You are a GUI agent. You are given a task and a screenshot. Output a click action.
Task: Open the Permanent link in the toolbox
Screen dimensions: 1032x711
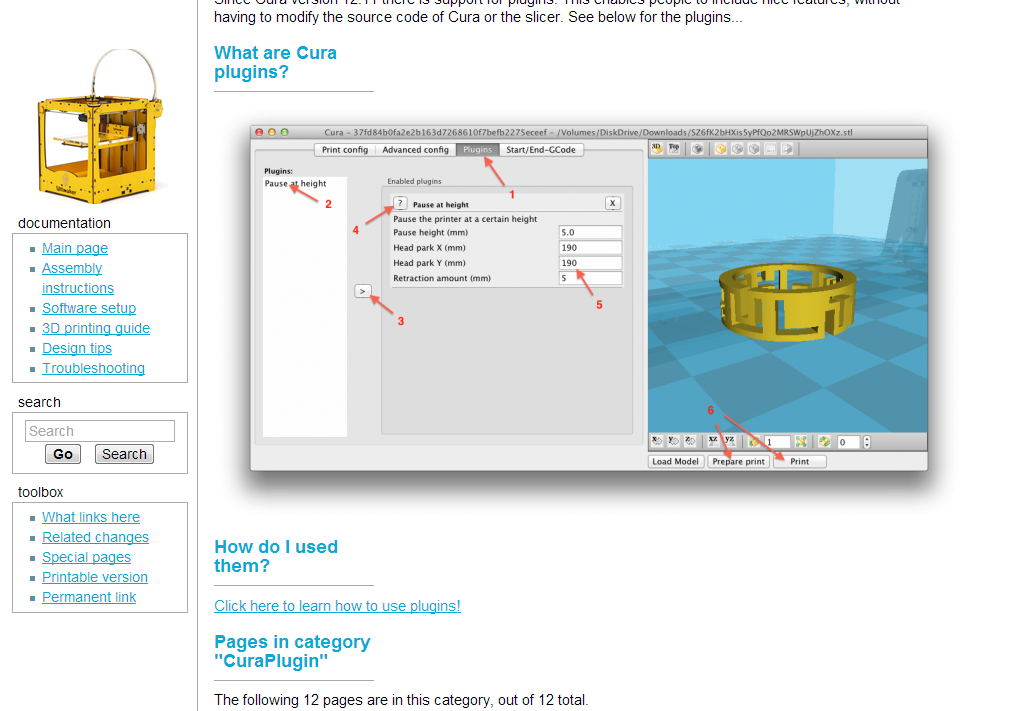[89, 597]
